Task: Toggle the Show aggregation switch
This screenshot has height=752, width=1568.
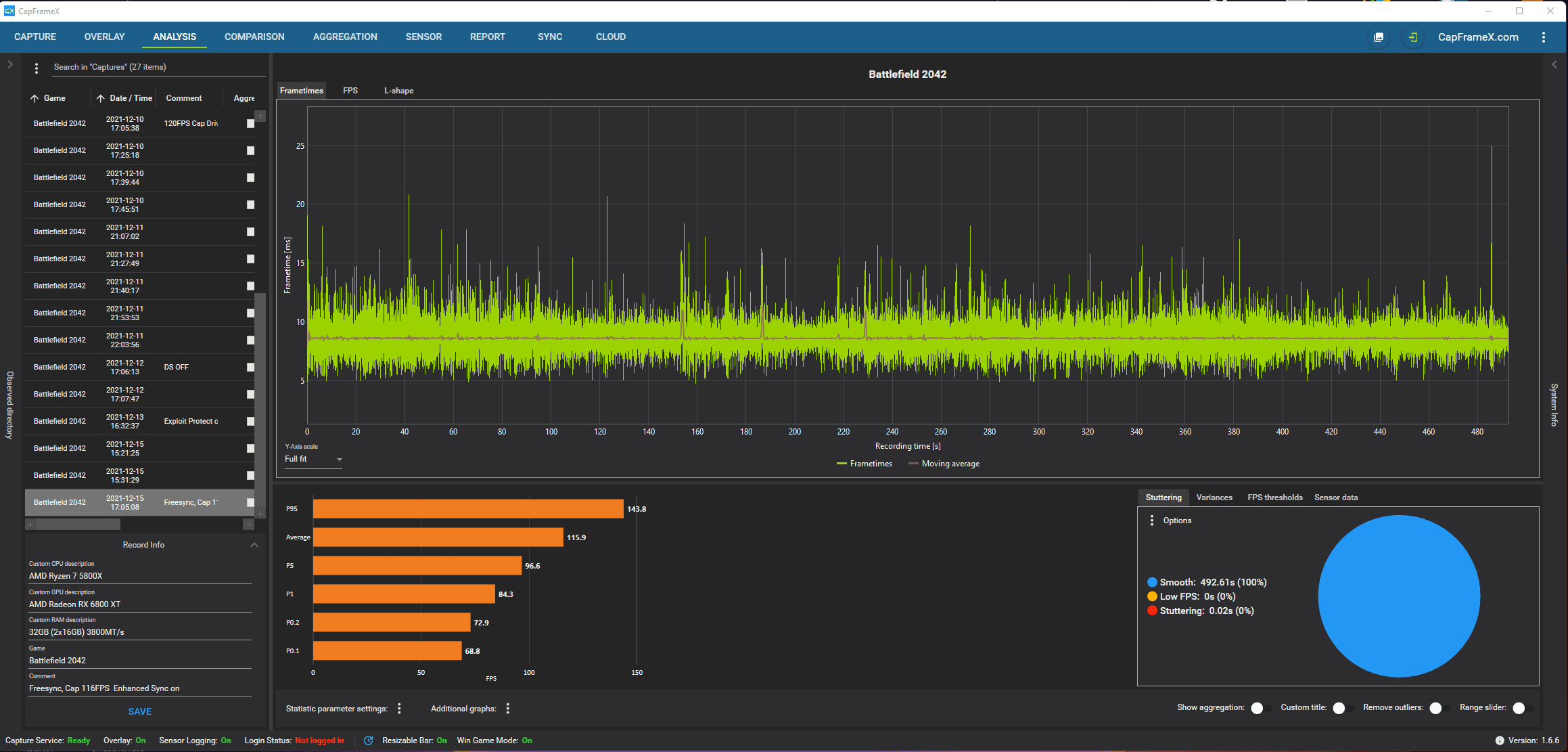Action: 1260,708
